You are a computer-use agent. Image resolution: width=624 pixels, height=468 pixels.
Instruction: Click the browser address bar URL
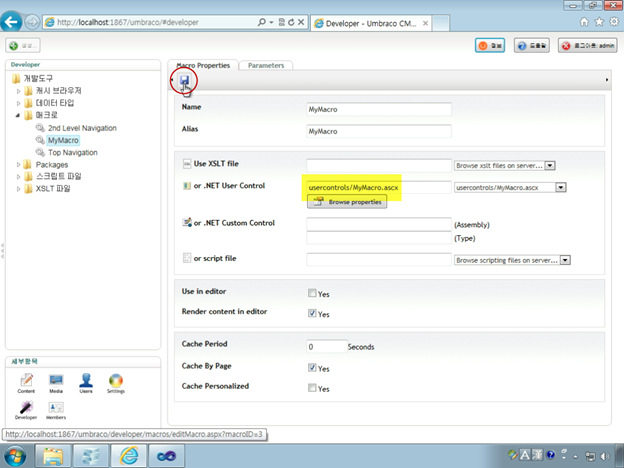[128, 22]
